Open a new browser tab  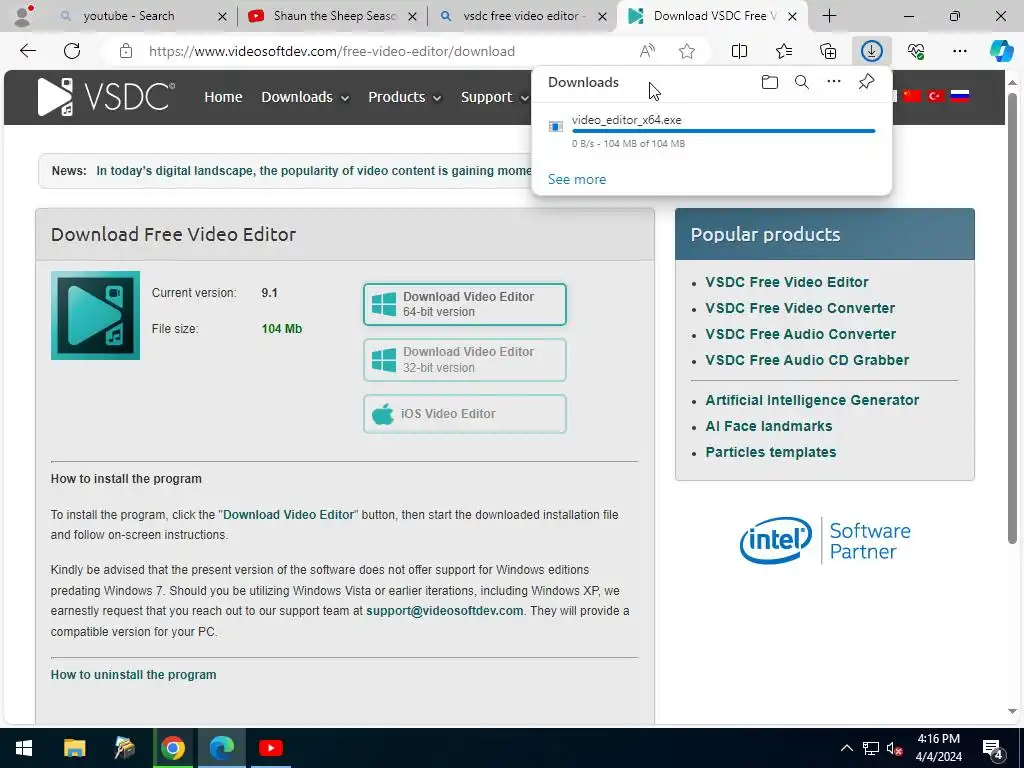[829, 16]
